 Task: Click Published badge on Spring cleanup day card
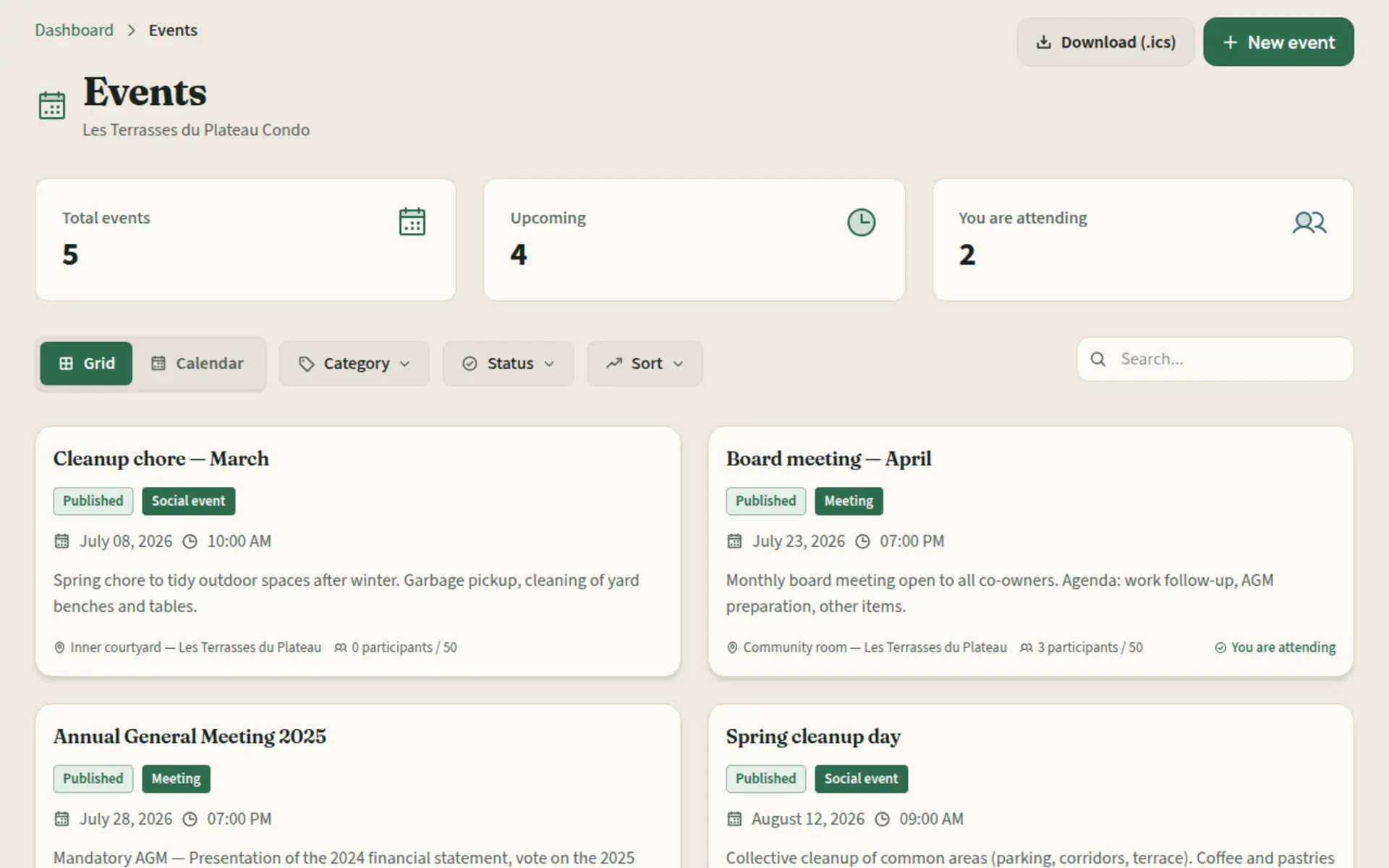point(766,779)
